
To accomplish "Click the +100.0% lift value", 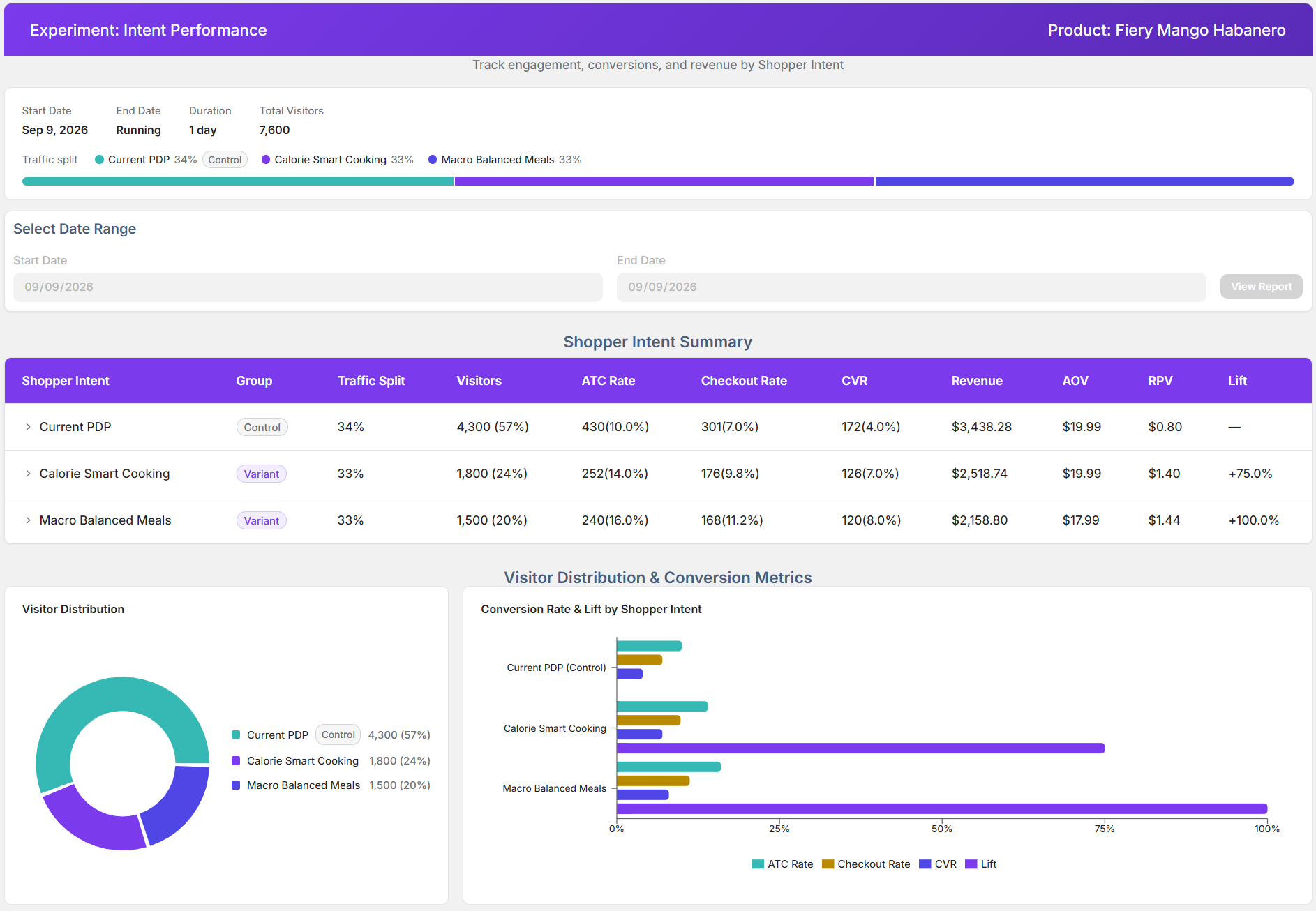I will (1254, 520).
